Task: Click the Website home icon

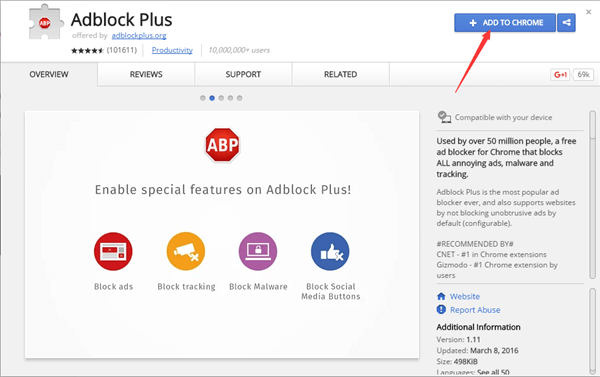Action: point(441,296)
